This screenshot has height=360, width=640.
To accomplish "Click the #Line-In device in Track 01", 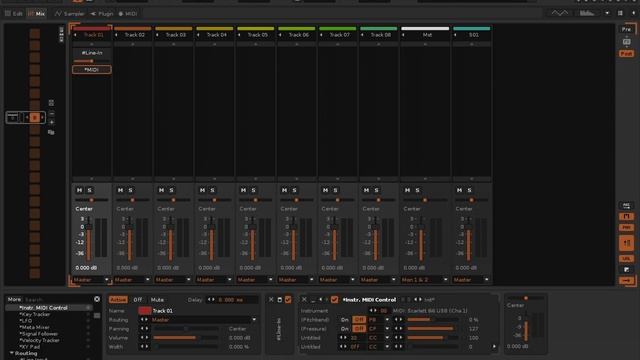I will coord(91,53).
